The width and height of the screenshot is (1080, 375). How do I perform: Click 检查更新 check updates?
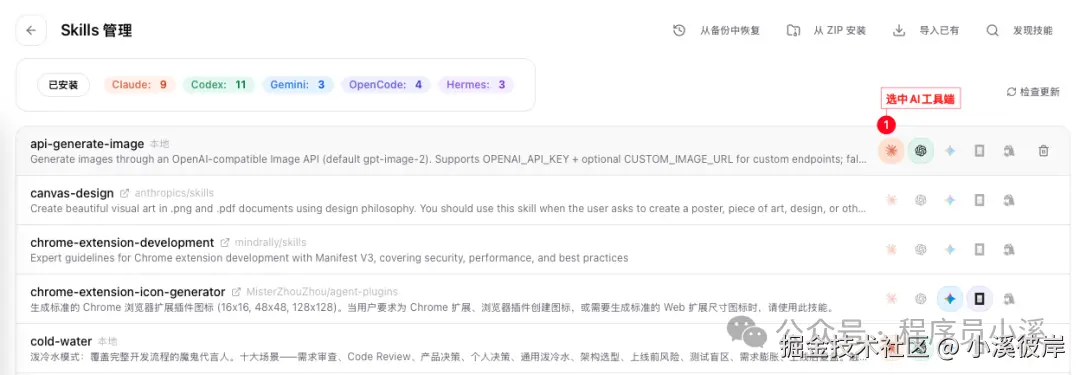pos(1033,92)
